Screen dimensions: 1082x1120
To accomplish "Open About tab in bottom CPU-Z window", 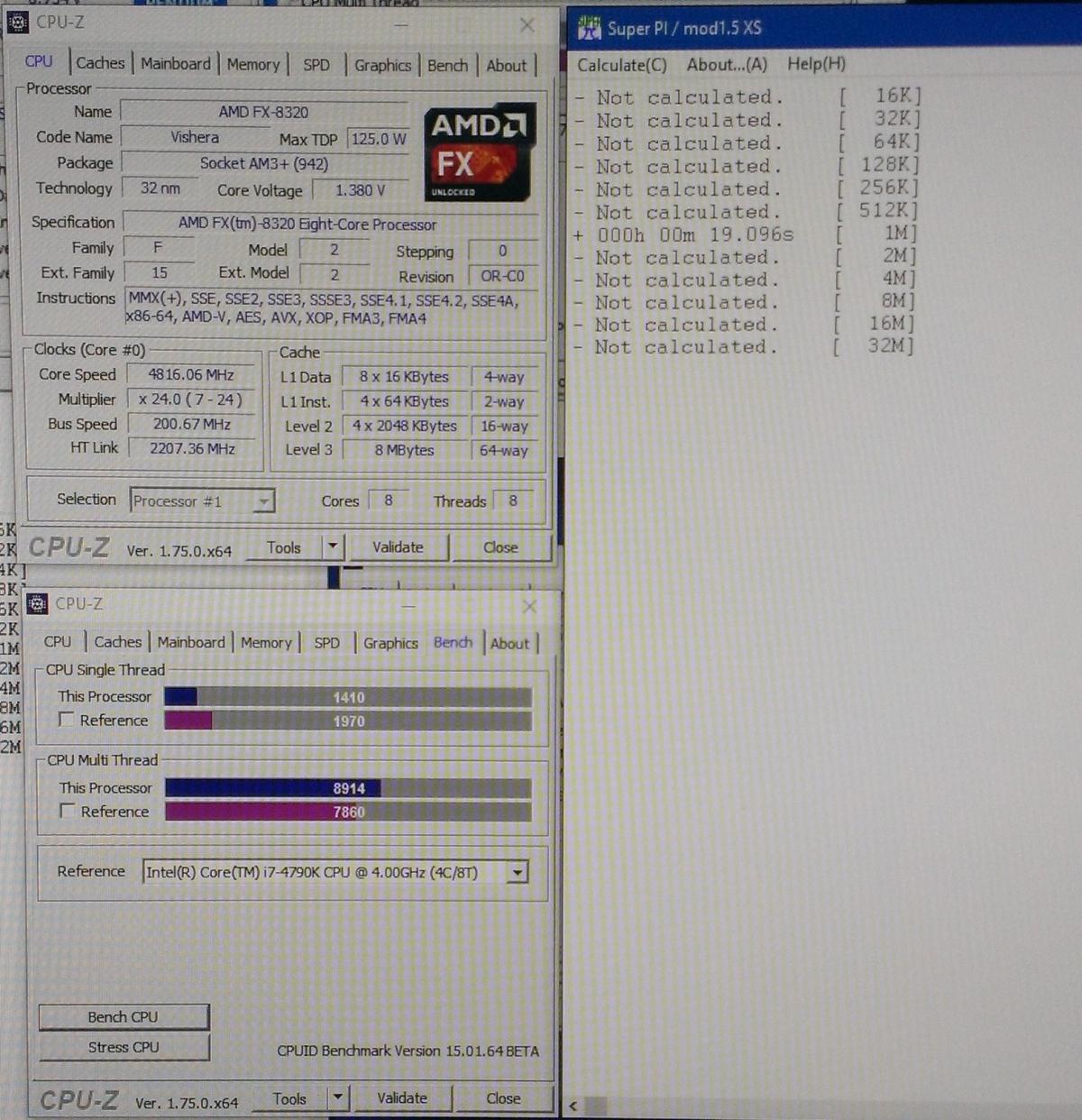I will coord(509,643).
